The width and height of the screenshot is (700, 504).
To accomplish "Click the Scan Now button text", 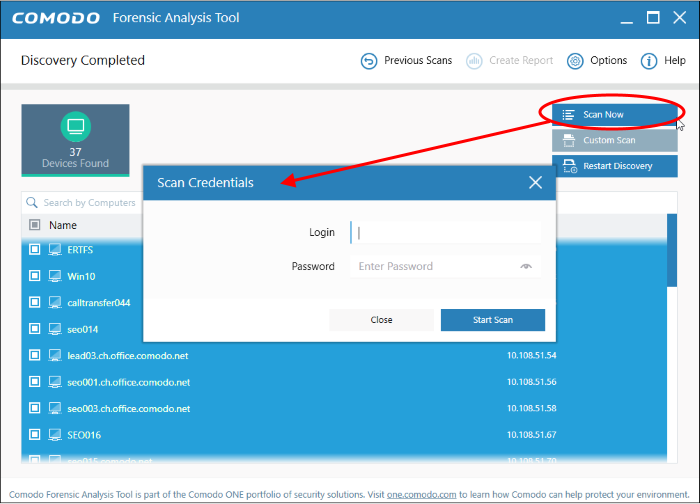I will [x=603, y=115].
